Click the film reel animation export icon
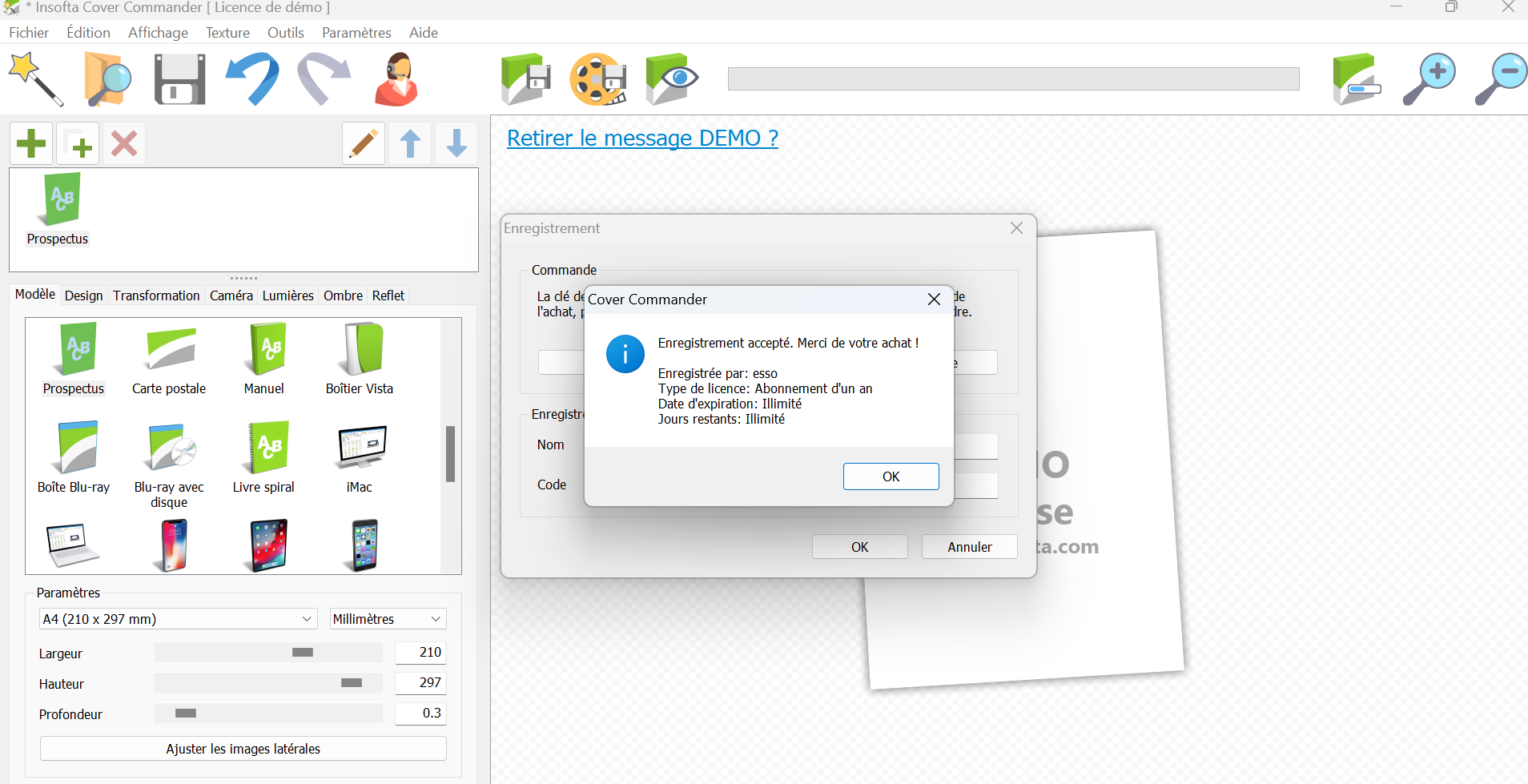 (x=597, y=78)
